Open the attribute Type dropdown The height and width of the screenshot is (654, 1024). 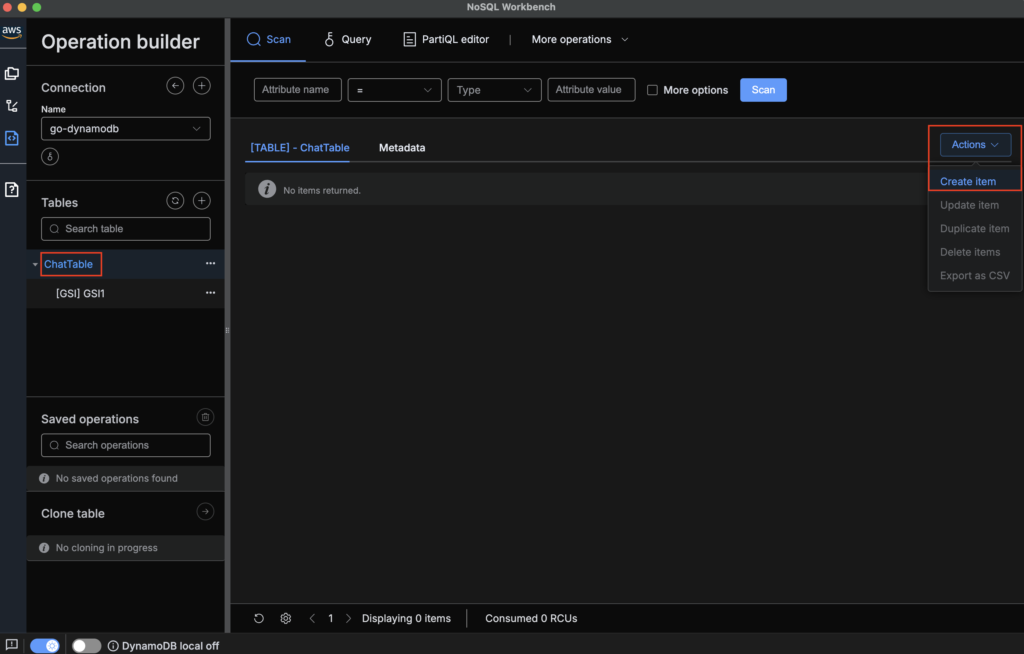tap(494, 90)
